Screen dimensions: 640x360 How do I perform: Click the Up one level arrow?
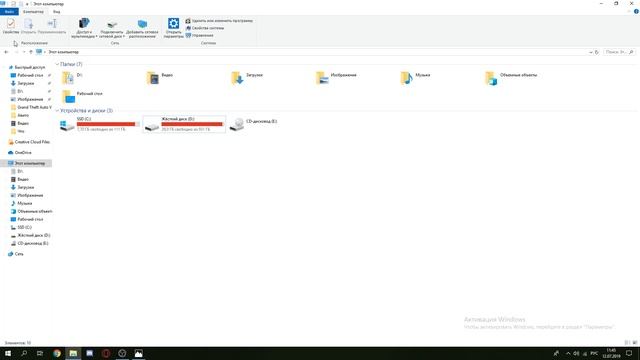[x=31, y=52]
